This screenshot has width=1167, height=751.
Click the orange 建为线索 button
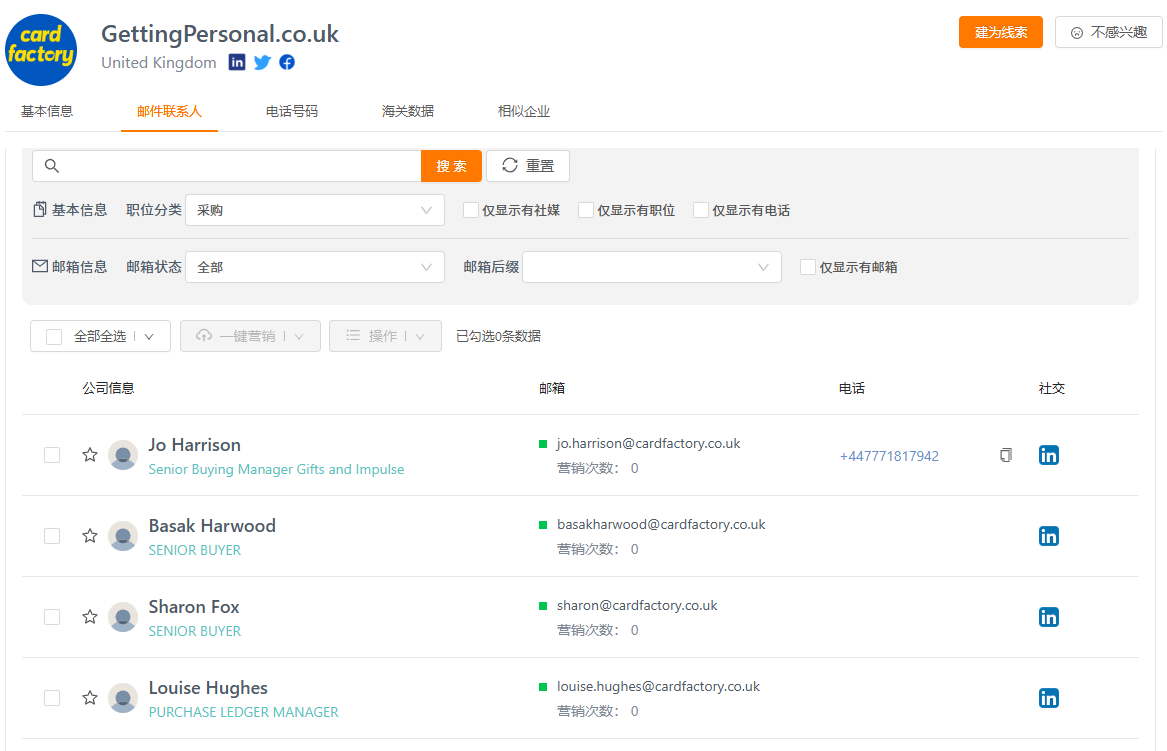point(1000,32)
